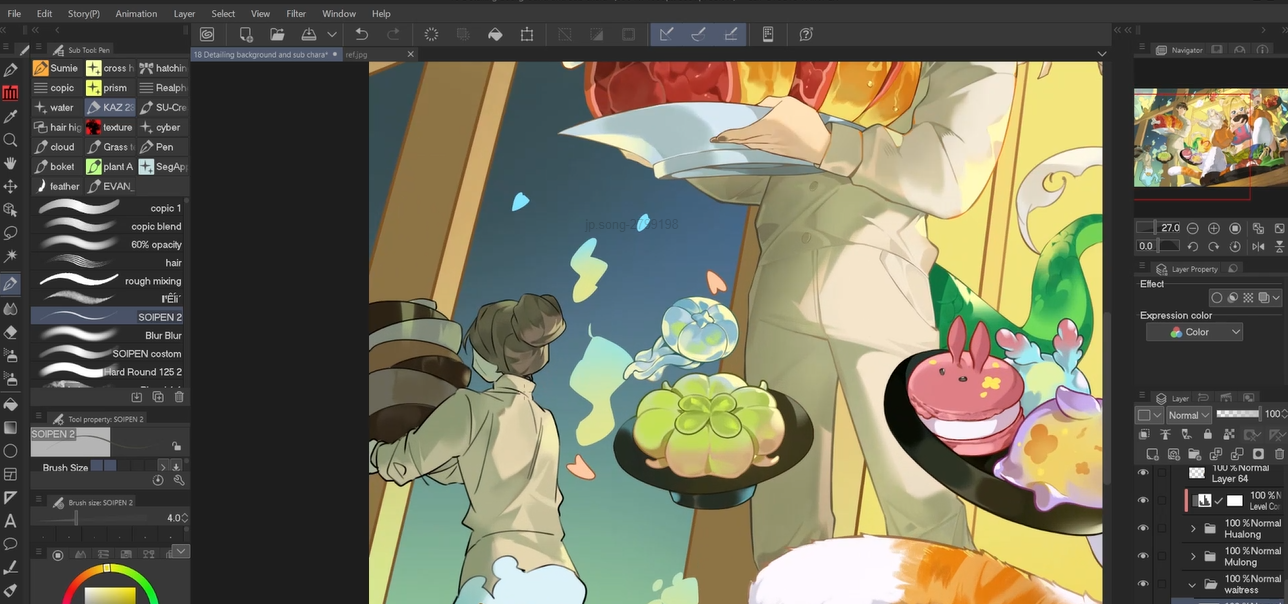
Task: Choose the rough mixing brush
Action: coord(108,281)
